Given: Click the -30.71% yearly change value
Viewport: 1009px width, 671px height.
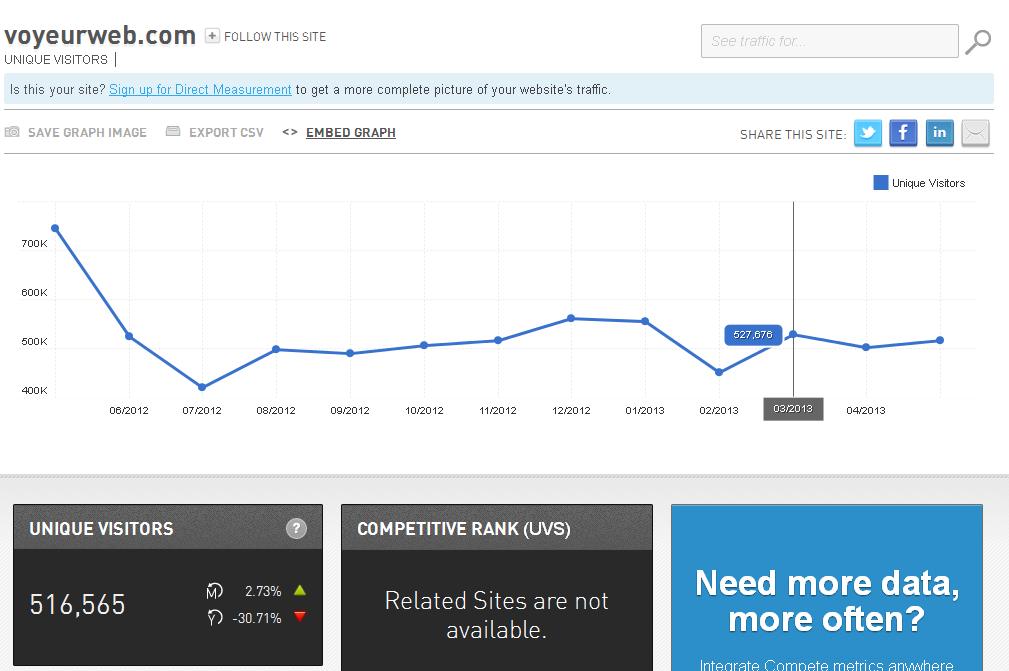Looking at the screenshot, I should coord(257,618).
